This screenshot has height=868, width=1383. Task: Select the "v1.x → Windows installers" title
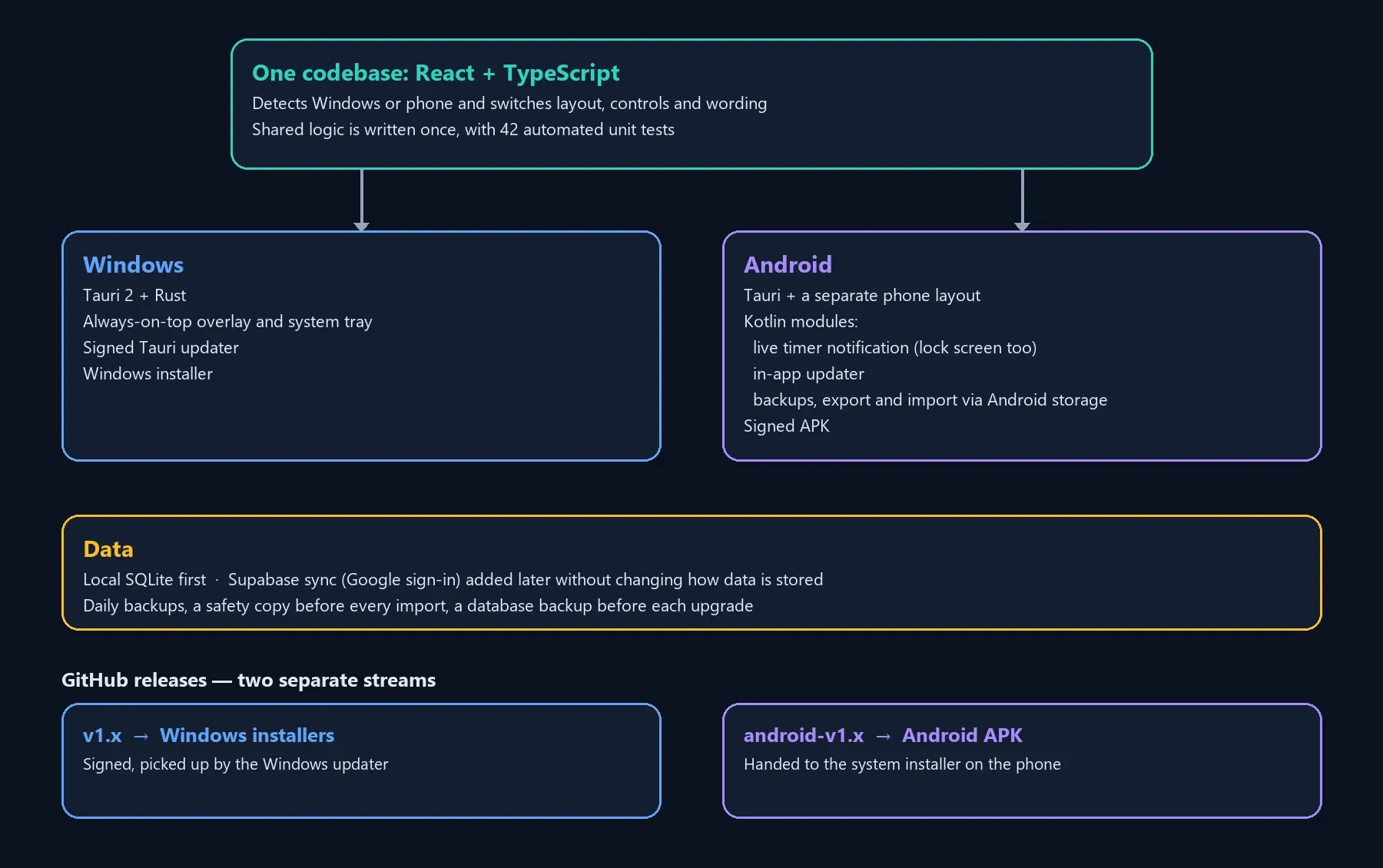(208, 736)
